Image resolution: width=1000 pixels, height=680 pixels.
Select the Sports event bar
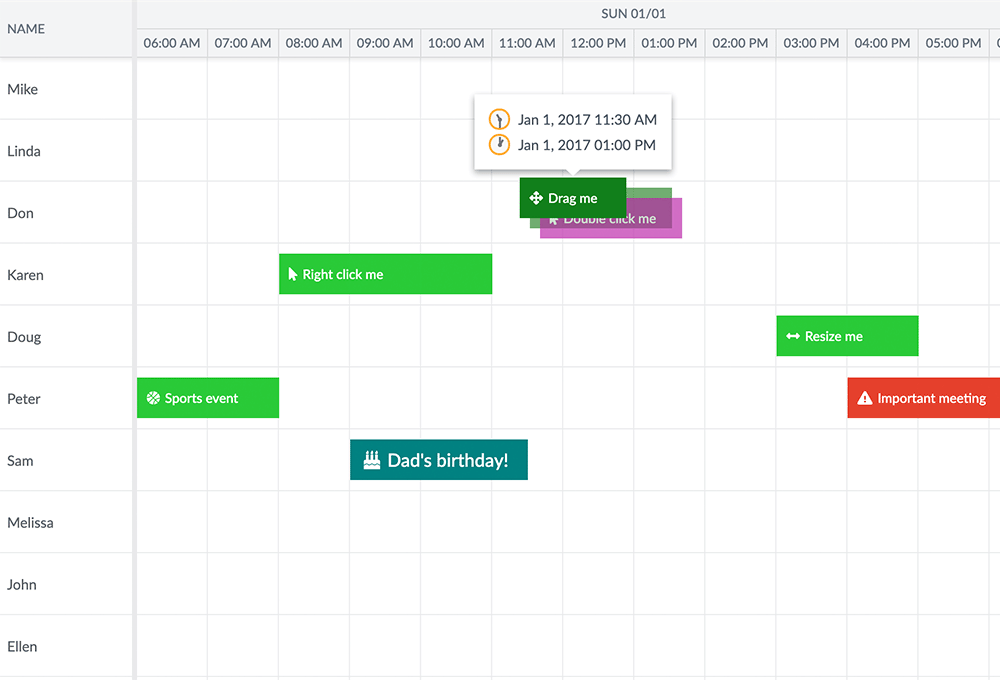point(208,398)
